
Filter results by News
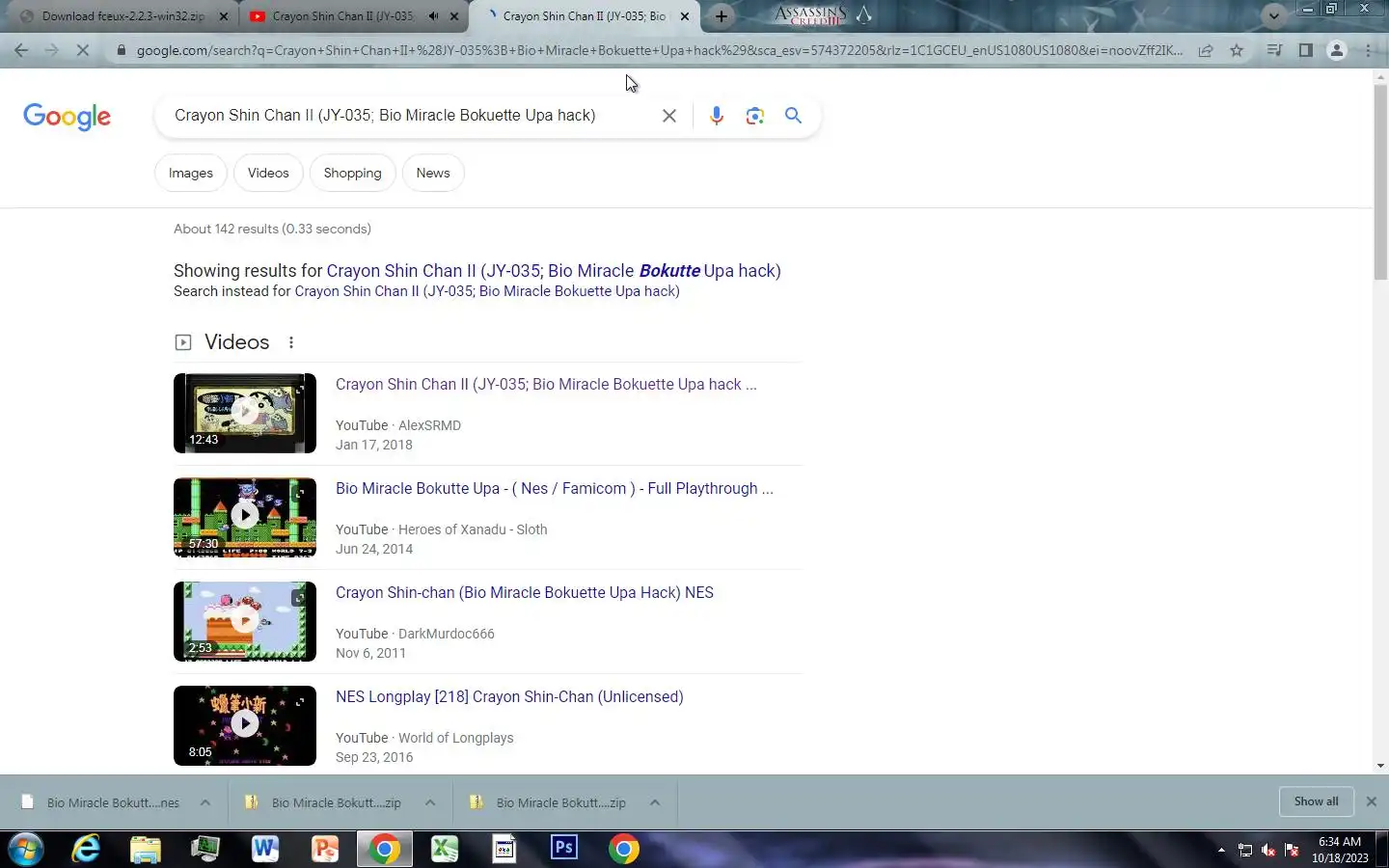pyautogui.click(x=433, y=173)
